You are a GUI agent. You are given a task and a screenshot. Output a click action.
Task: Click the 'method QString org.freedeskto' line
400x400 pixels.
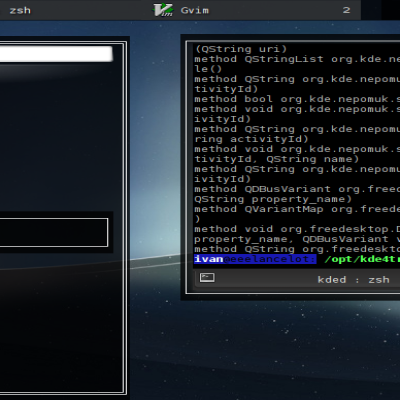[297, 249]
